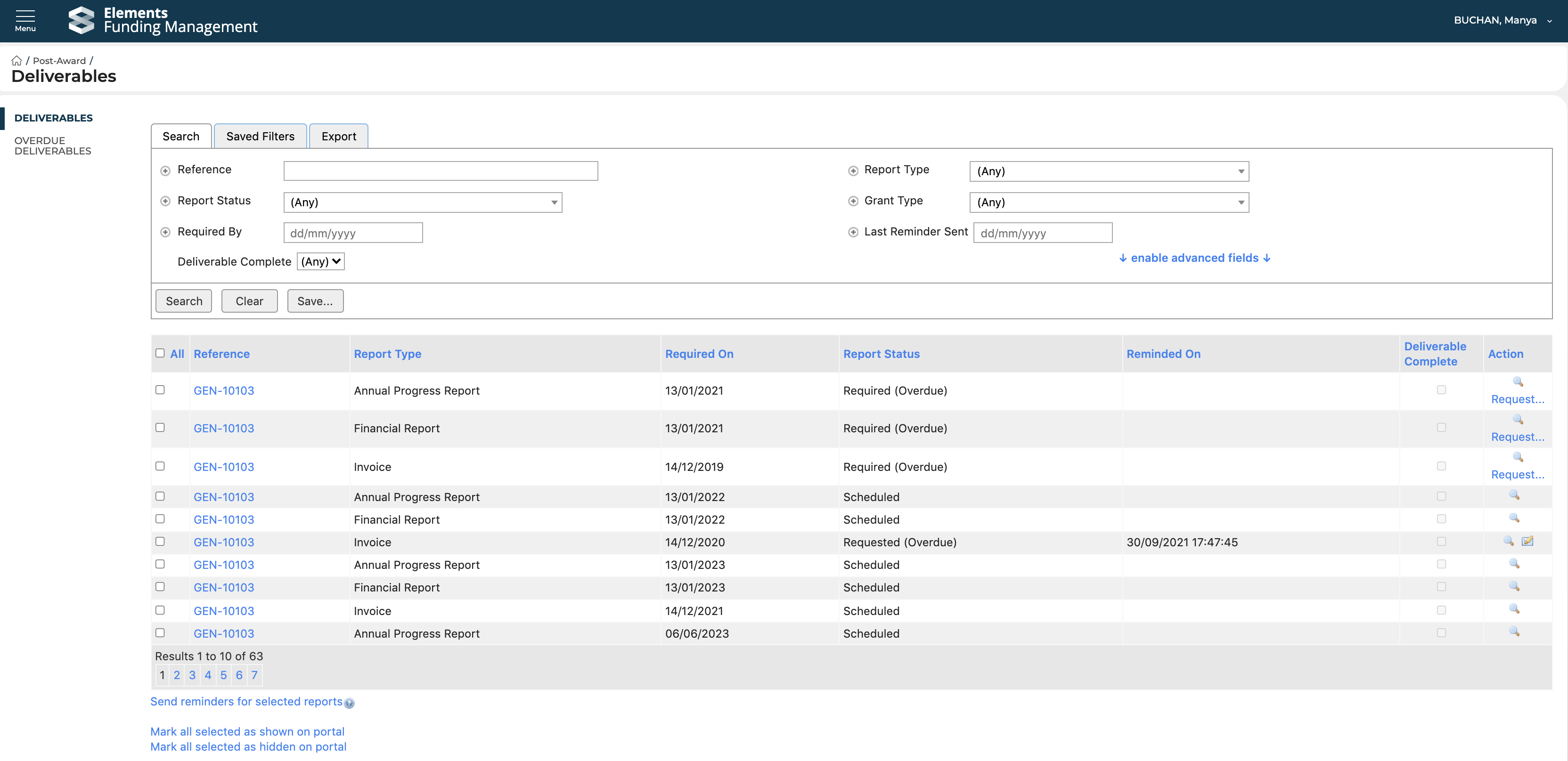
Task: Click the plus icon beside Reference field
Action: pos(165,171)
